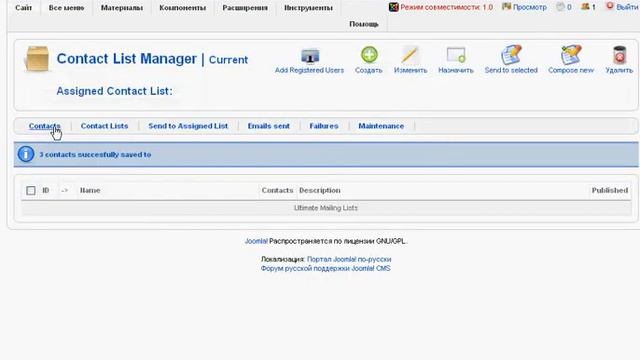Click the Assigned Contact List heading

pyautogui.click(x=114, y=91)
